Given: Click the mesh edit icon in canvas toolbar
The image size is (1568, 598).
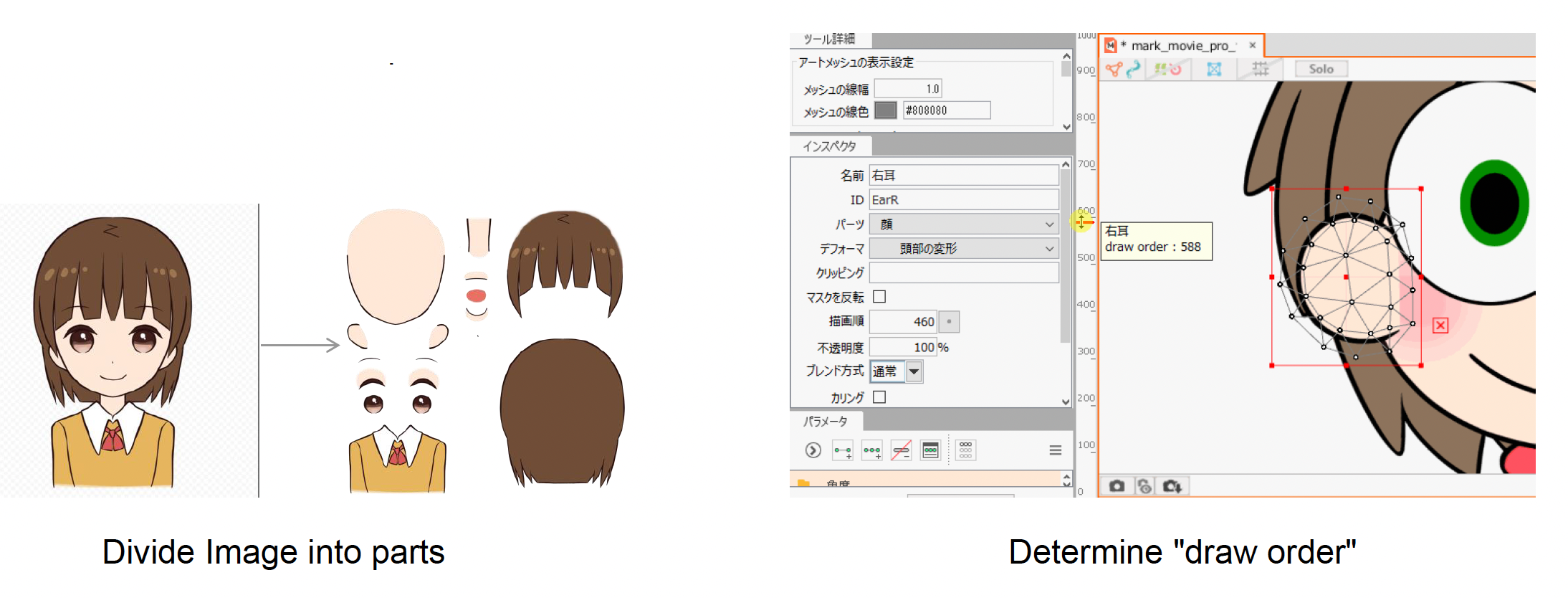Looking at the screenshot, I should pos(1114,69).
